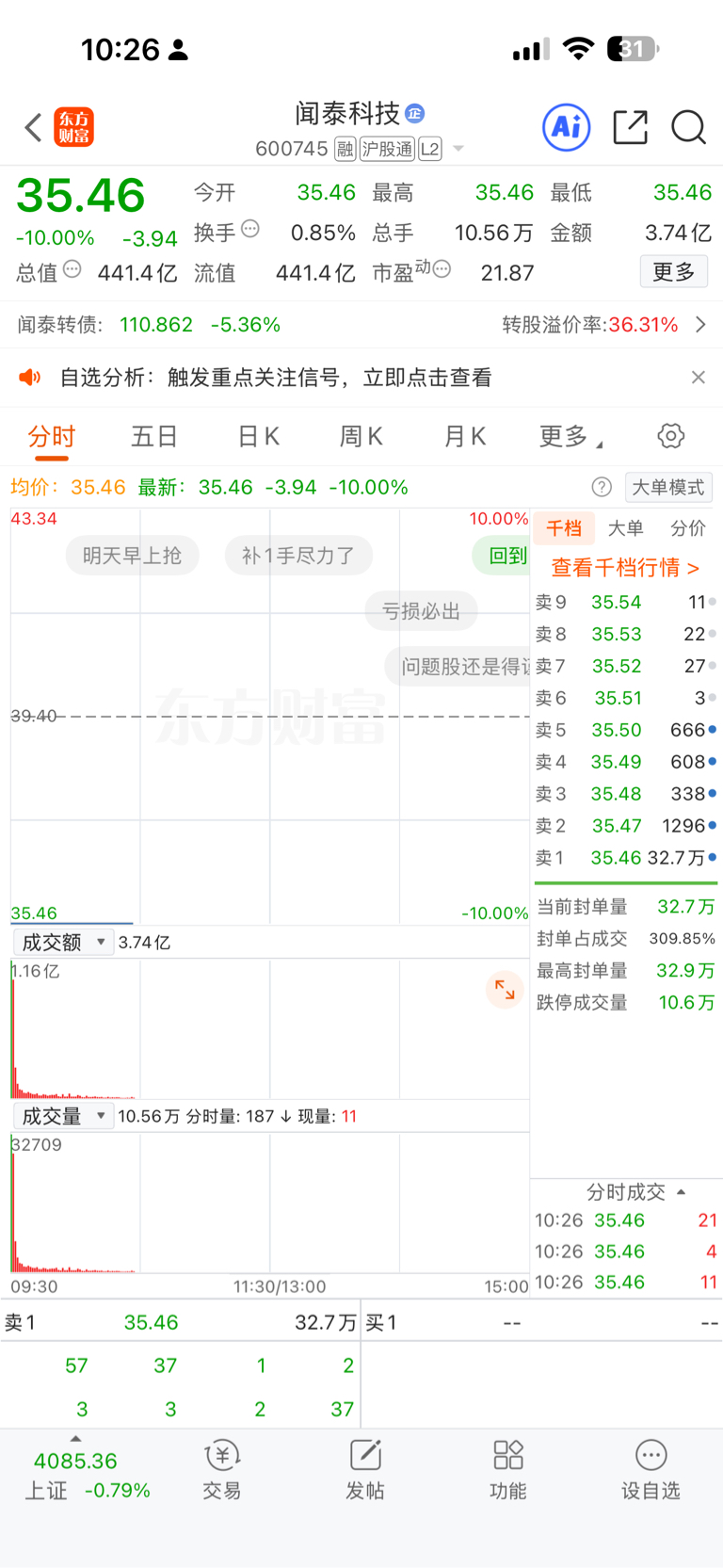Tap the 亏损必出 comment bubble
Viewport: 723px width, 1568px height.
click(x=421, y=611)
